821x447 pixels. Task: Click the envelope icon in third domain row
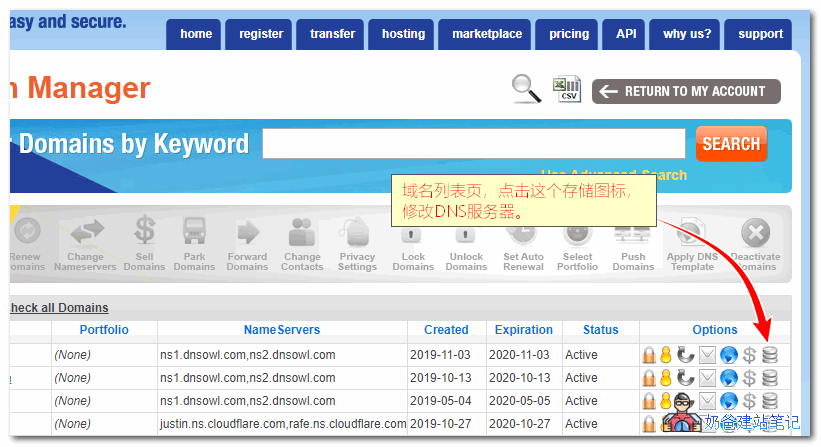coord(707,401)
